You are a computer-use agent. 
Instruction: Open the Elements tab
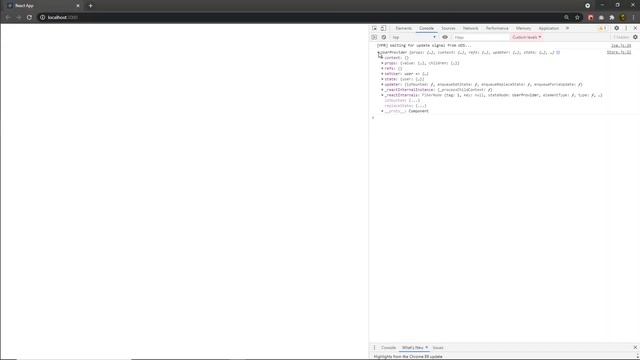(404, 28)
